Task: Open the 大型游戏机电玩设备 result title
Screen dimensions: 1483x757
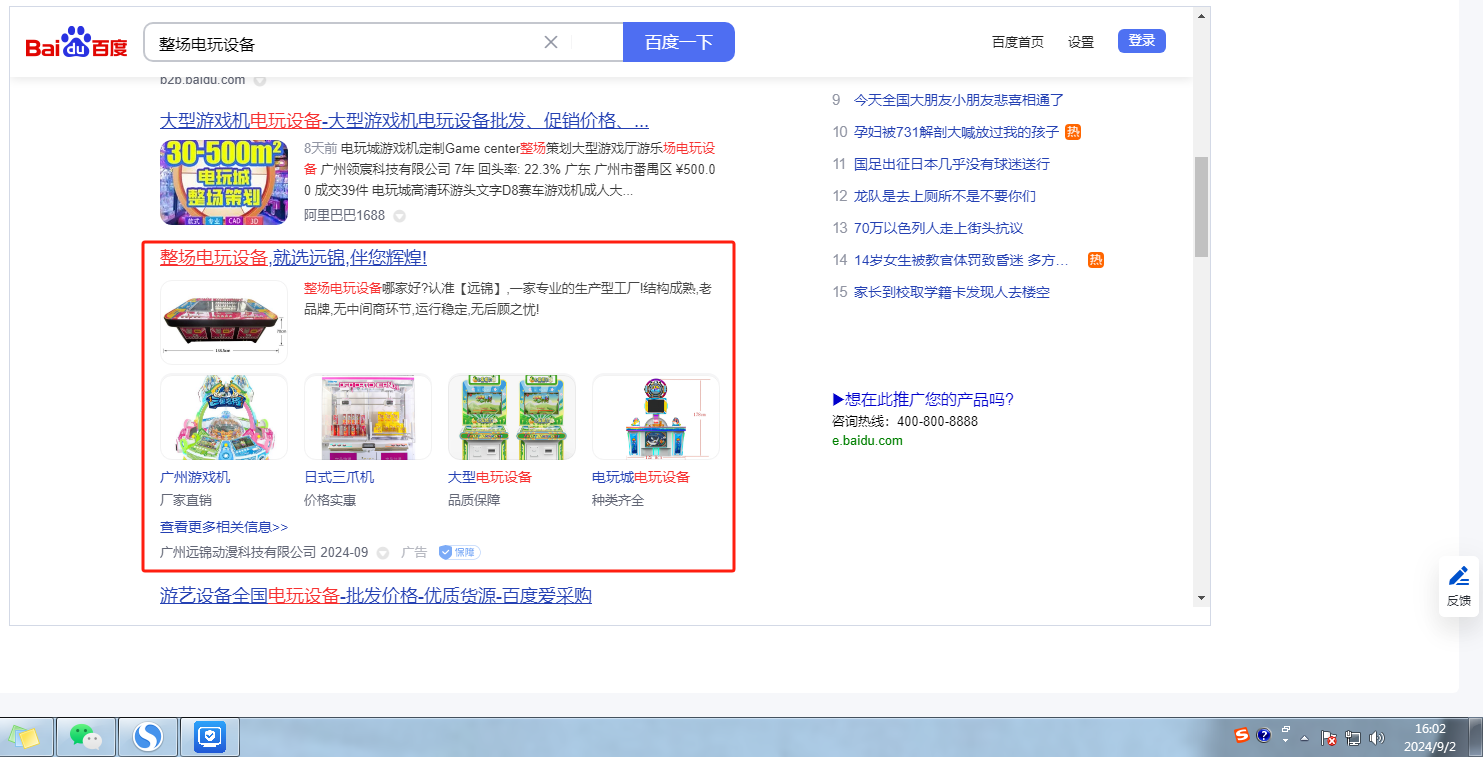Action: [x=404, y=121]
